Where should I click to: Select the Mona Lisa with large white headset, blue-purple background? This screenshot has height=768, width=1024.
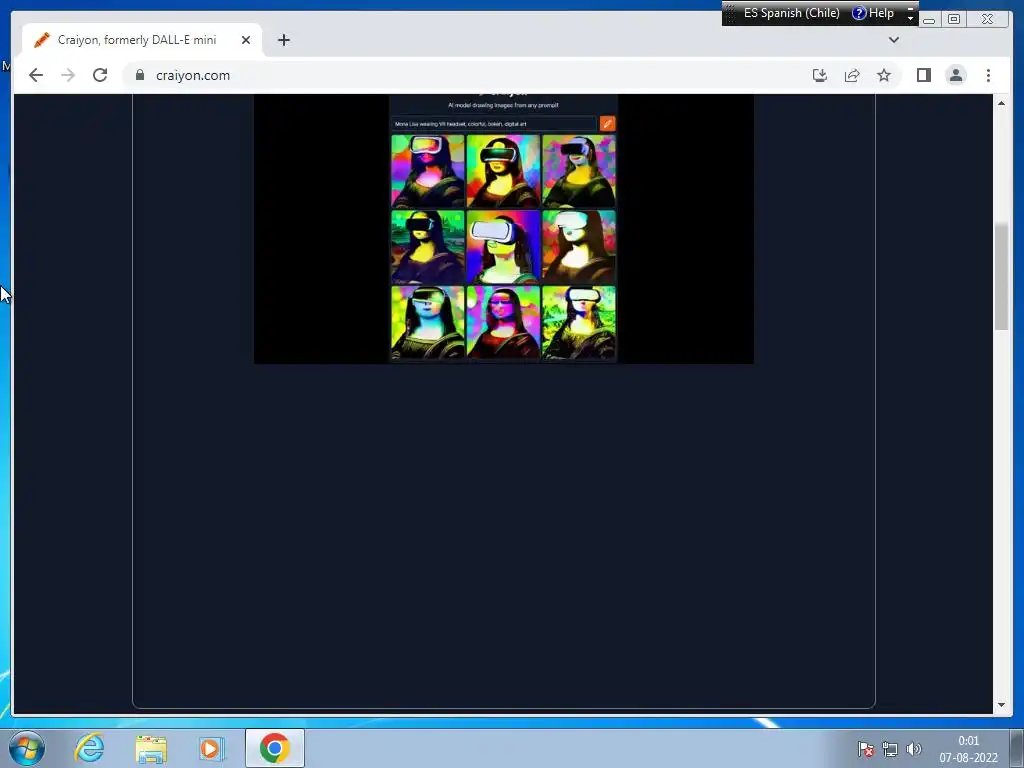coord(504,246)
